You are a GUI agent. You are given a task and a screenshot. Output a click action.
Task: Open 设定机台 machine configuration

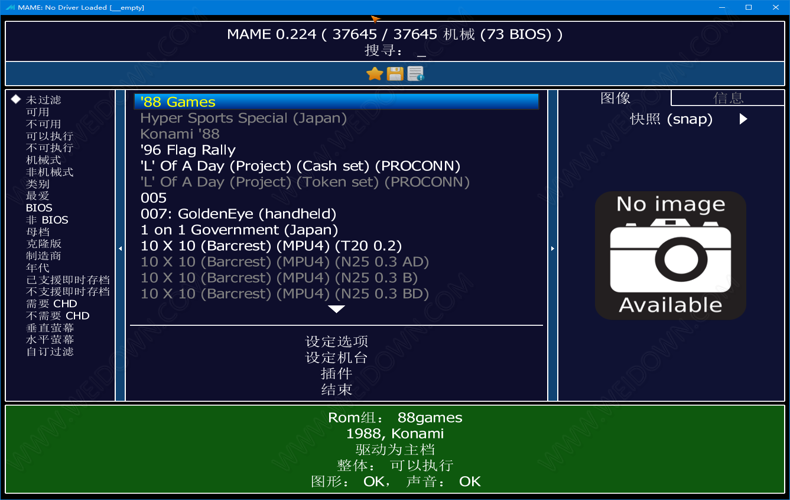point(336,358)
